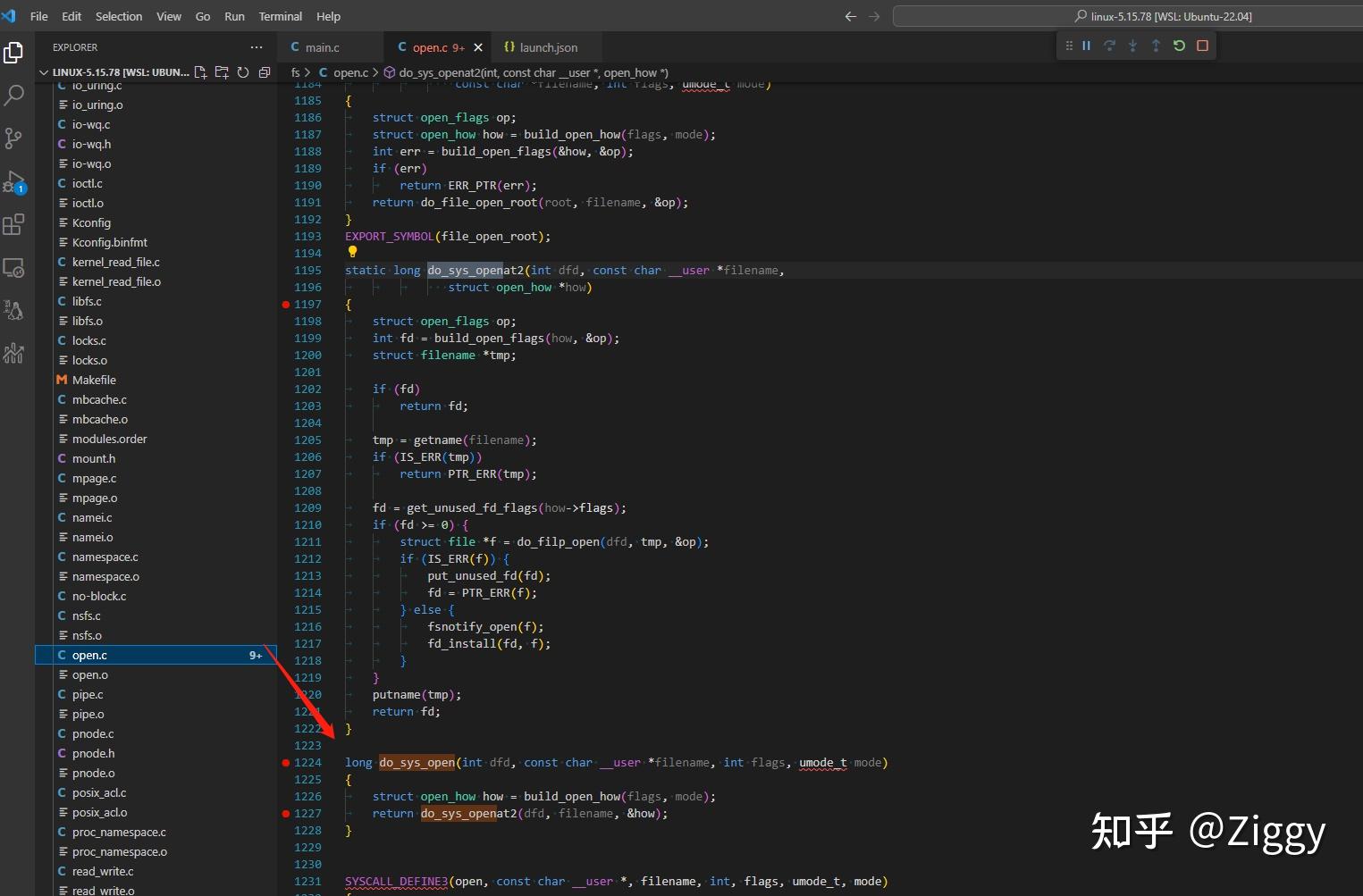This screenshot has height=896, width=1363.
Task: Open the Extensions view in the activity bar
Action: (14, 225)
